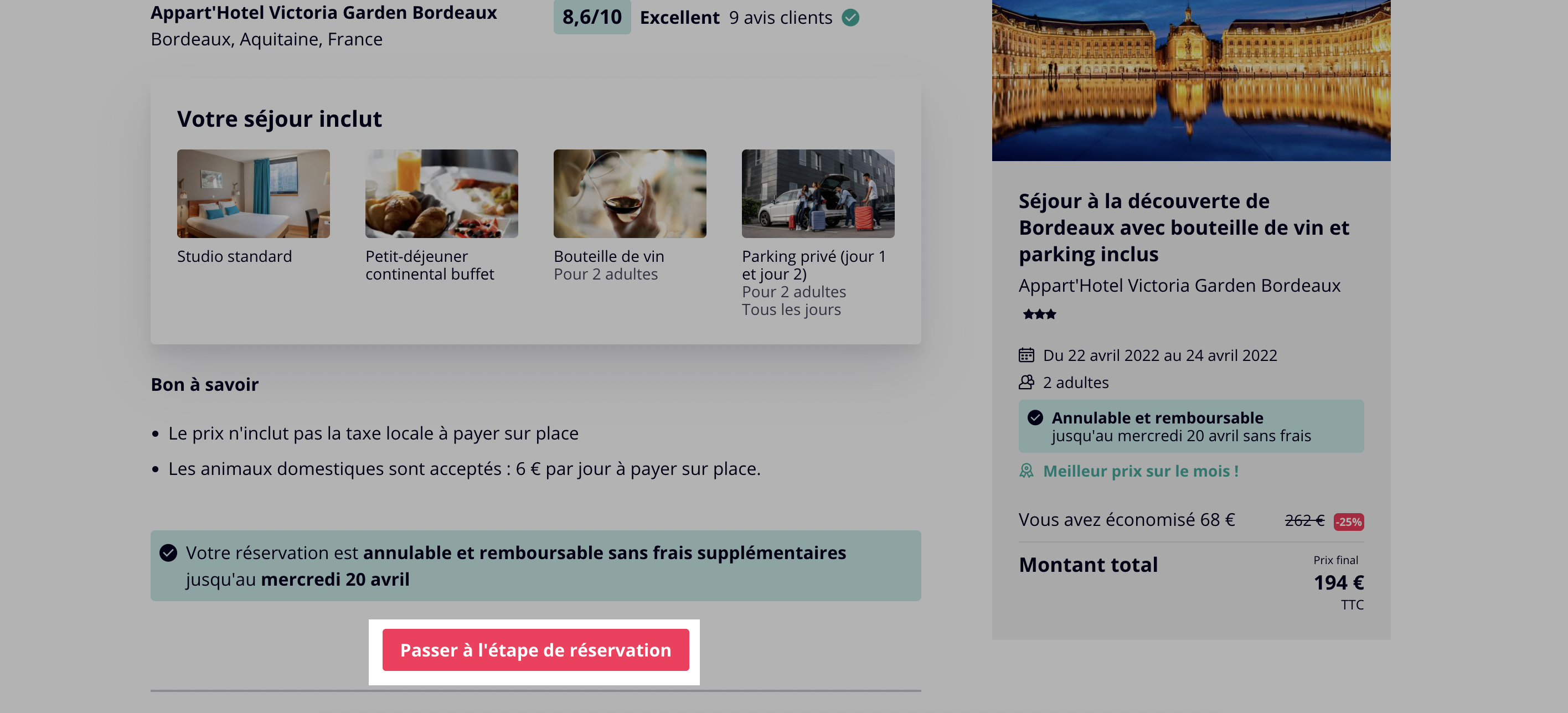Click the green verified reviews checkmark icon
This screenshot has height=713, width=1568.
850,18
